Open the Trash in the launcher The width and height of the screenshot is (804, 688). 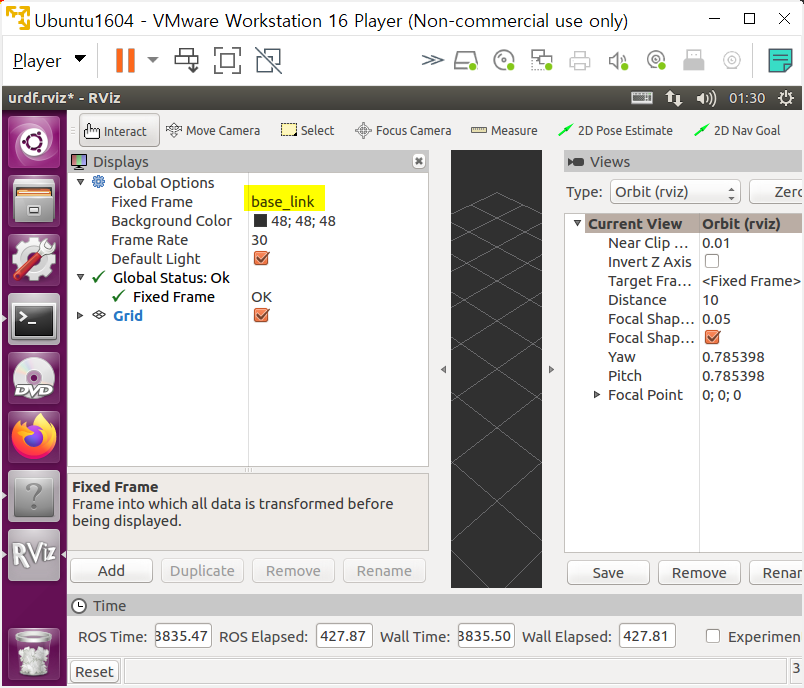point(34,652)
